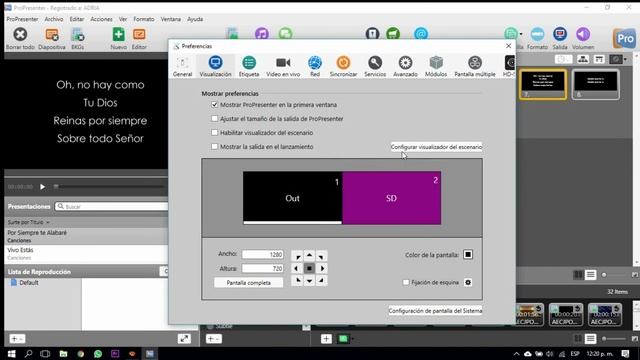Open the Volumen toolbar icon
The width and height of the screenshot is (640, 360).
point(583,35)
